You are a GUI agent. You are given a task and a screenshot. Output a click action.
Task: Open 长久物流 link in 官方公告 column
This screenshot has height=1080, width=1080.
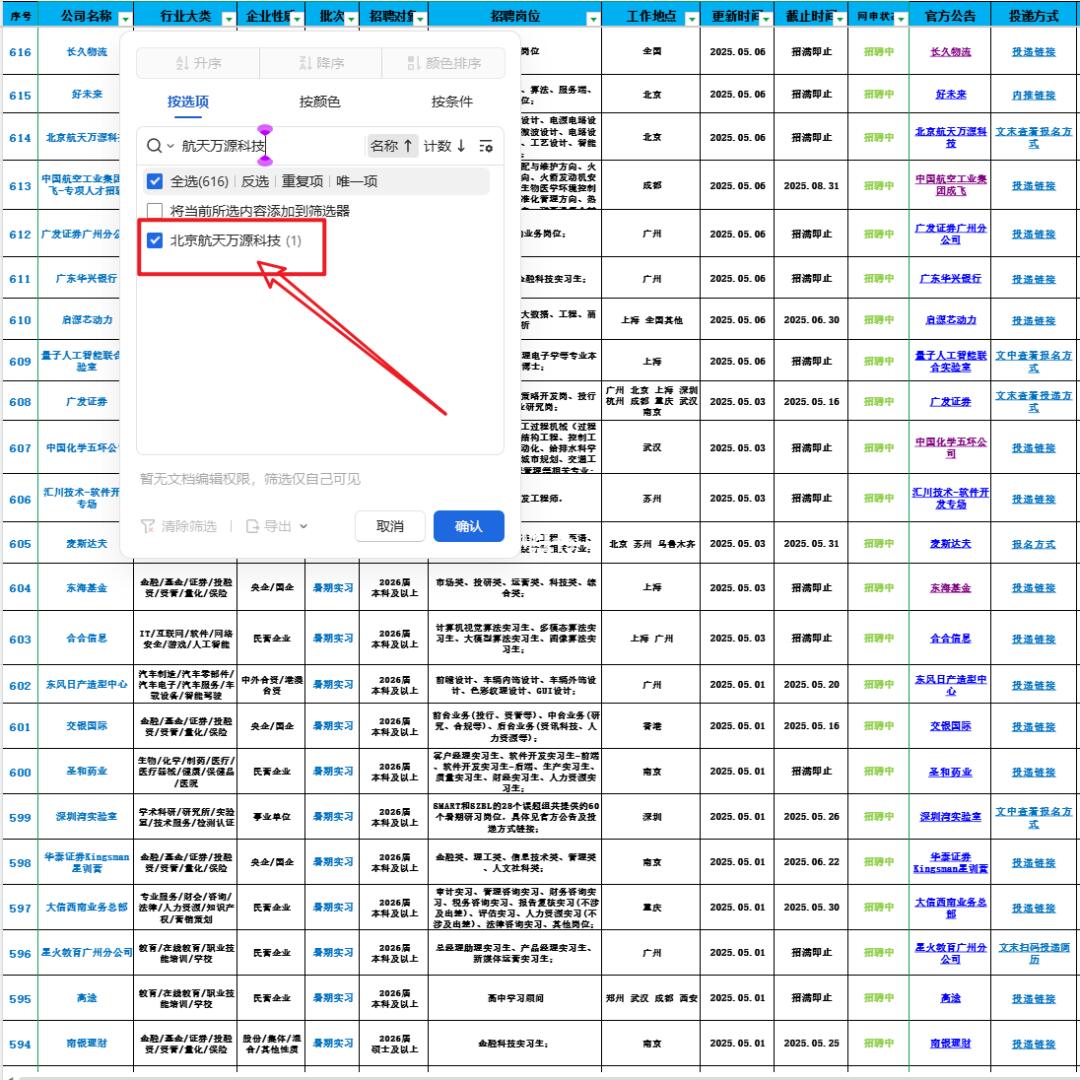point(950,52)
